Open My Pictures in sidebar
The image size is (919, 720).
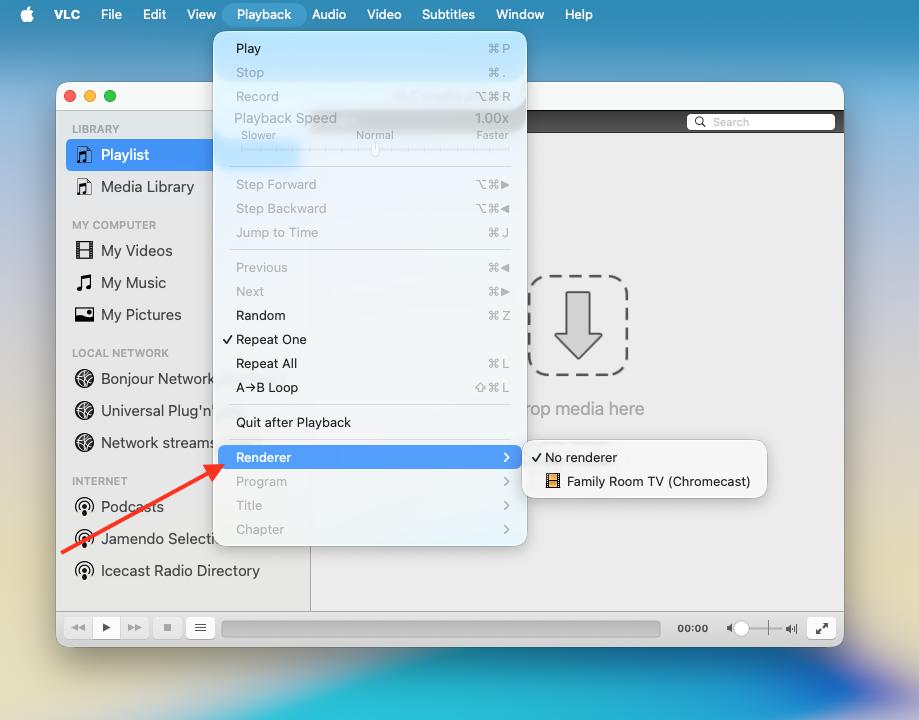(x=139, y=315)
